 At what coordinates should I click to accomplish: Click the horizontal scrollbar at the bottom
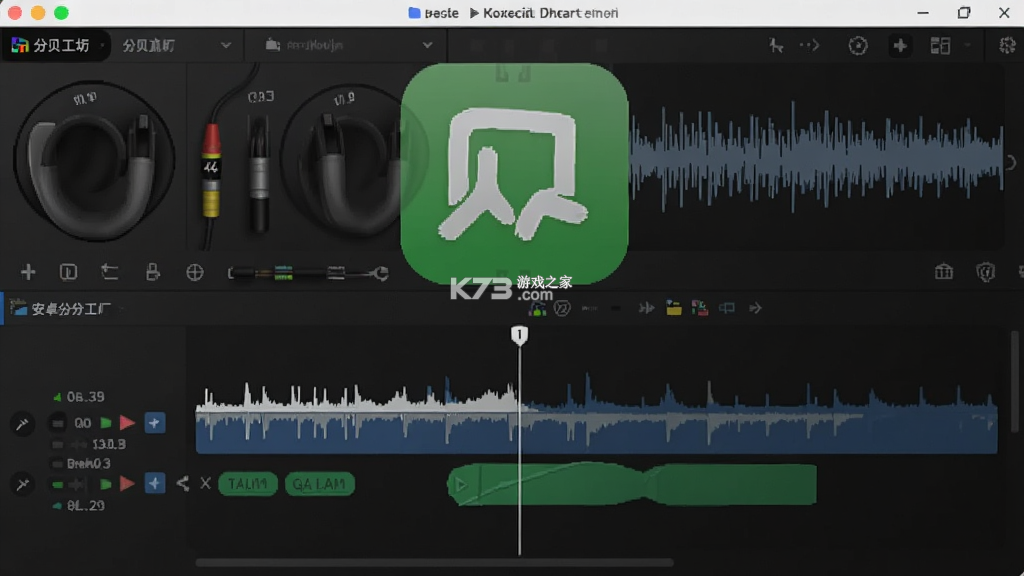(x=434, y=562)
